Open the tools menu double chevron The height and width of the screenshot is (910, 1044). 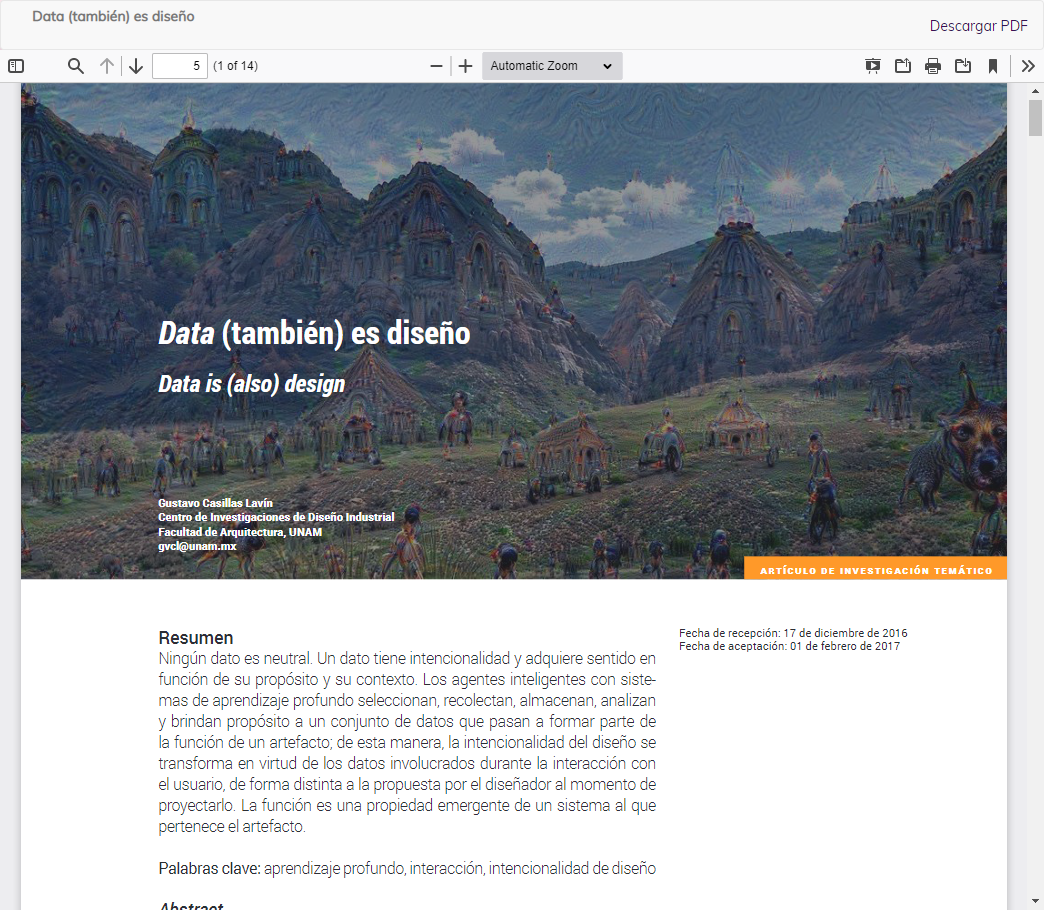pyautogui.click(x=1028, y=66)
